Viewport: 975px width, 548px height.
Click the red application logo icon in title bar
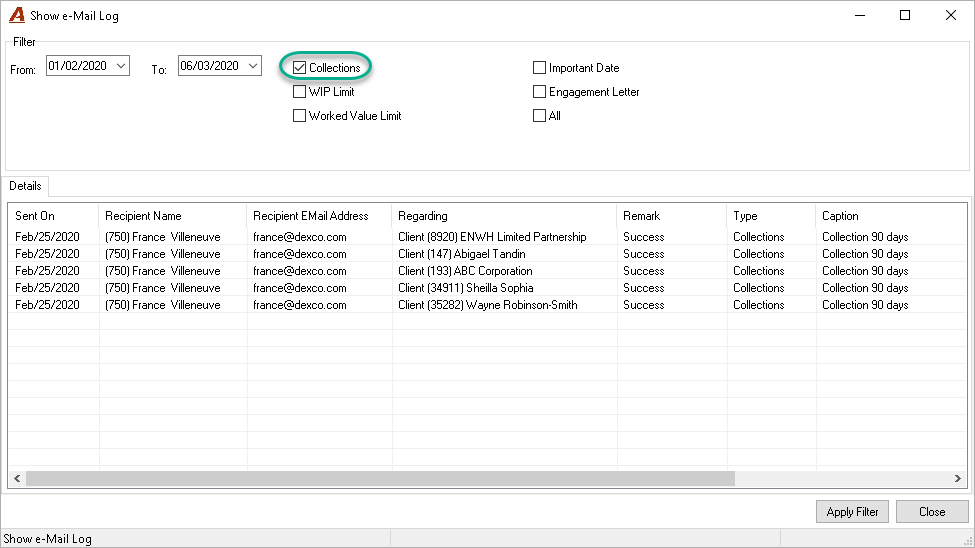17,15
